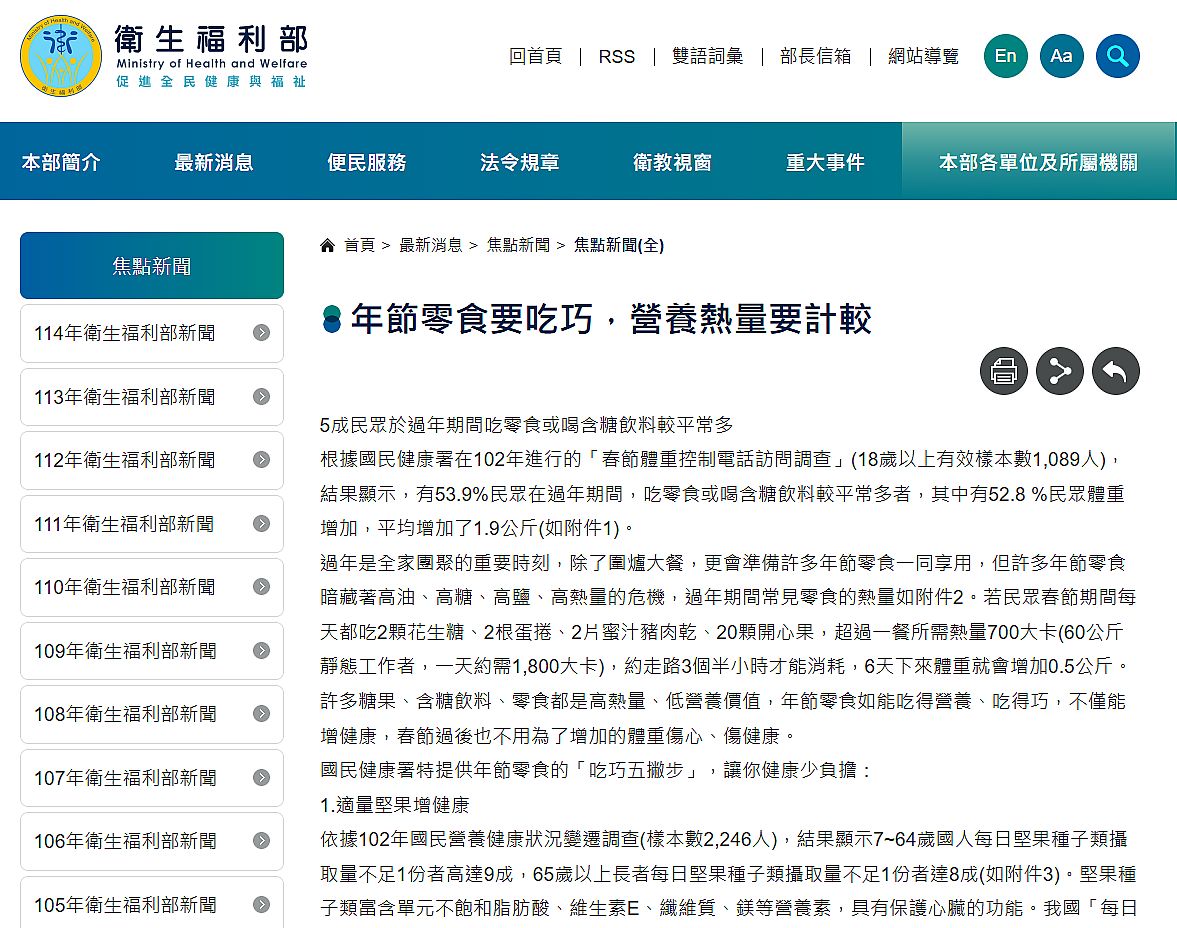
Task: Go back using the return arrow icon
Action: point(1115,372)
